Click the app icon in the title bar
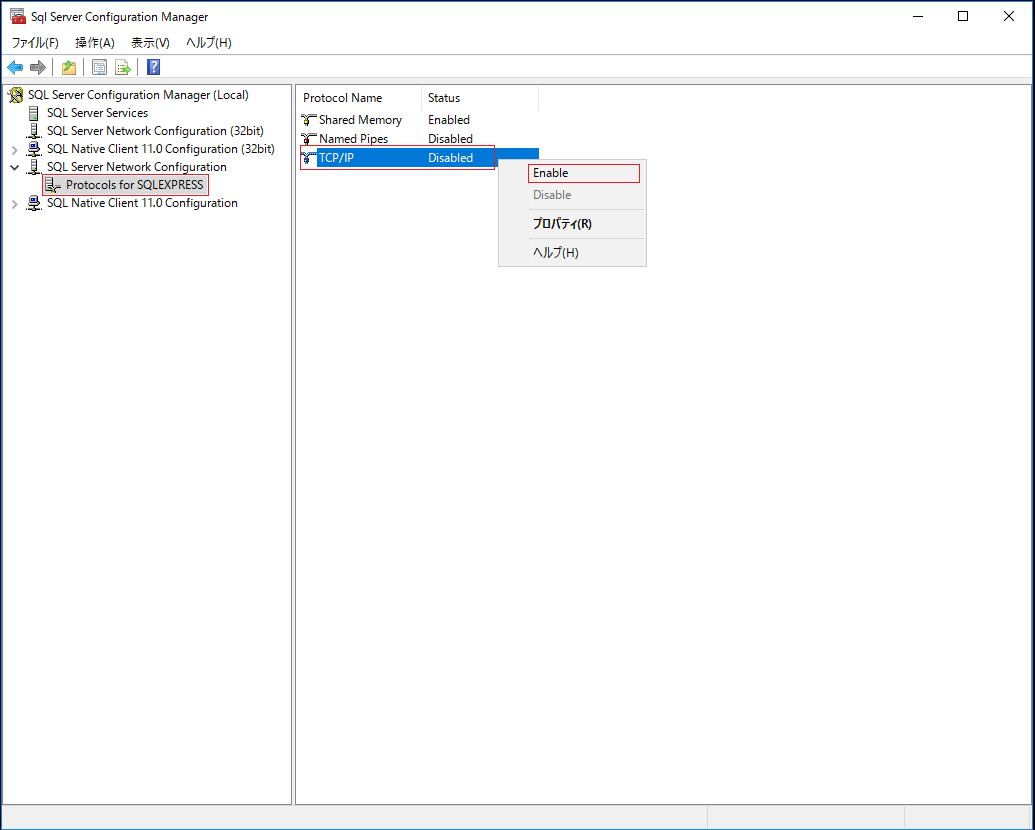The height and width of the screenshot is (830, 1035). coord(18,17)
